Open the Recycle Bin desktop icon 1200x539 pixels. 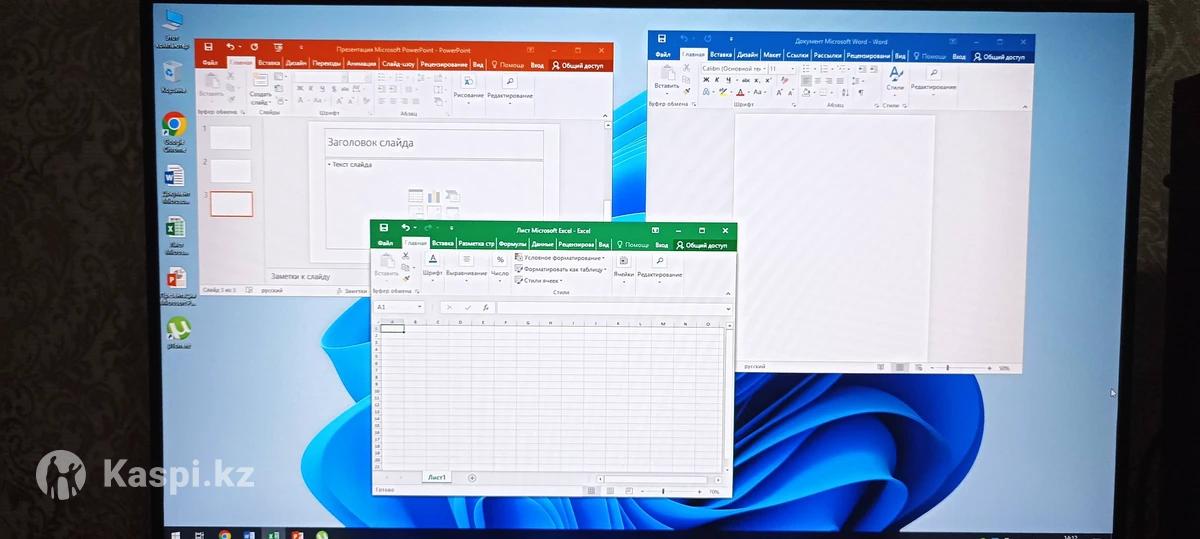173,76
